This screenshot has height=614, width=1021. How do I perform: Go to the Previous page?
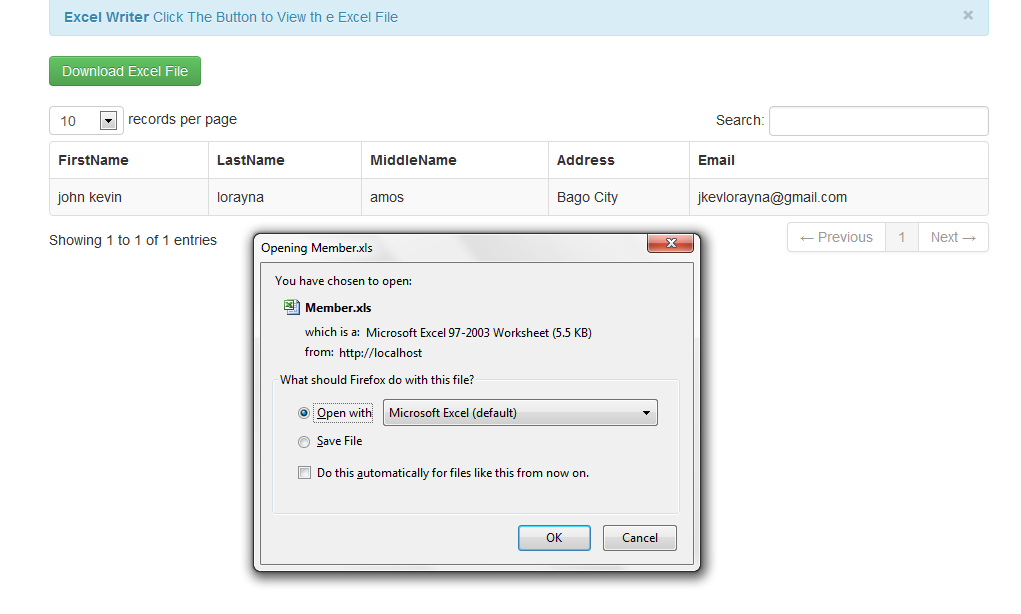point(836,237)
